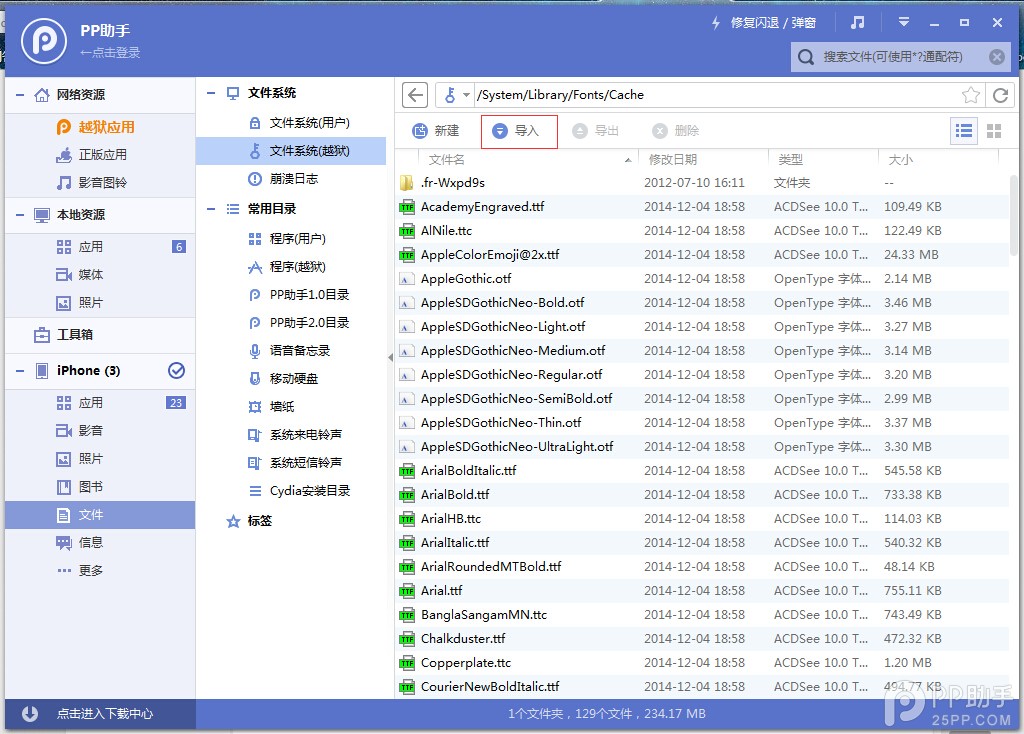This screenshot has width=1024, height=734.
Task: Click the PP助手 logo avatar
Action: click(44, 41)
